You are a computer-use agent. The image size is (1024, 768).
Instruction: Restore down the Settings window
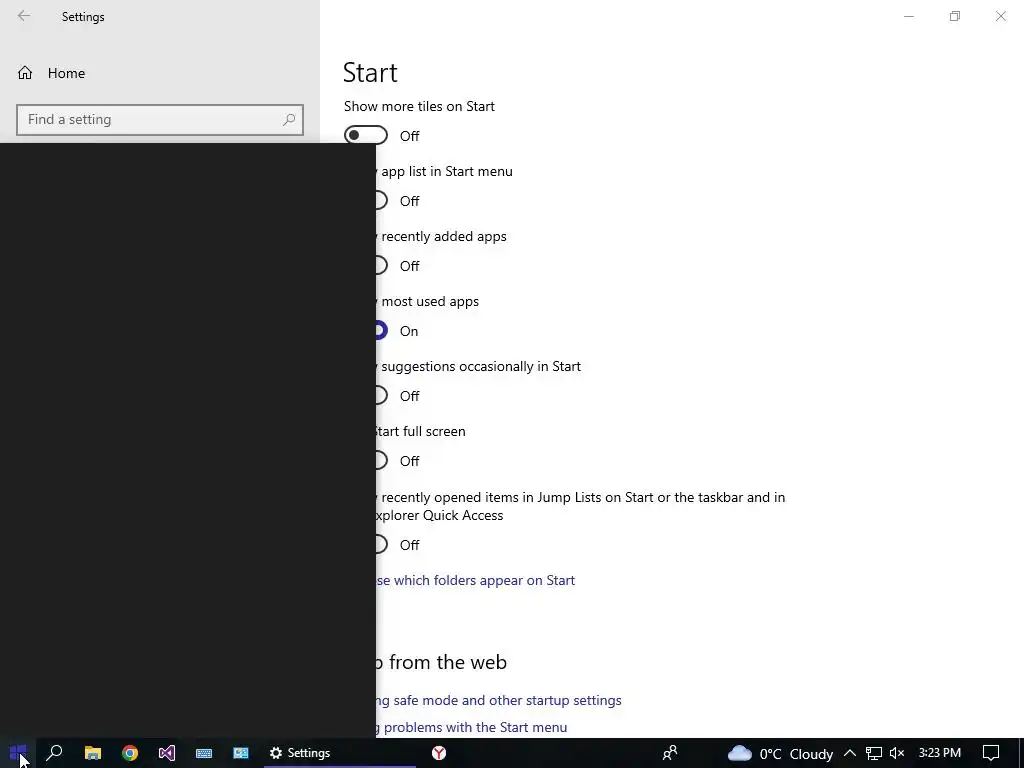click(955, 16)
